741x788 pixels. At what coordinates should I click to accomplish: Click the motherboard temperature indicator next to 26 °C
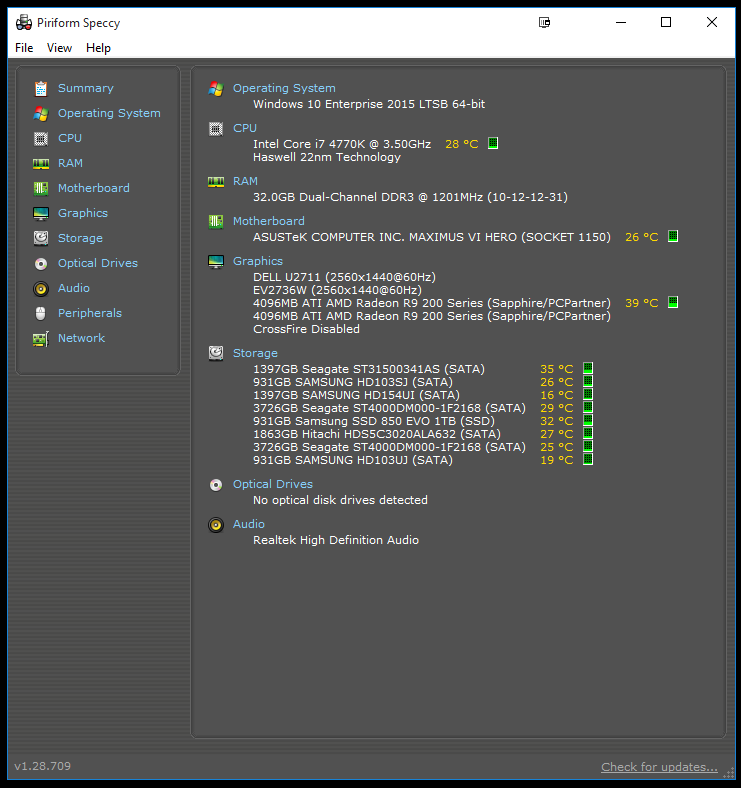(673, 236)
